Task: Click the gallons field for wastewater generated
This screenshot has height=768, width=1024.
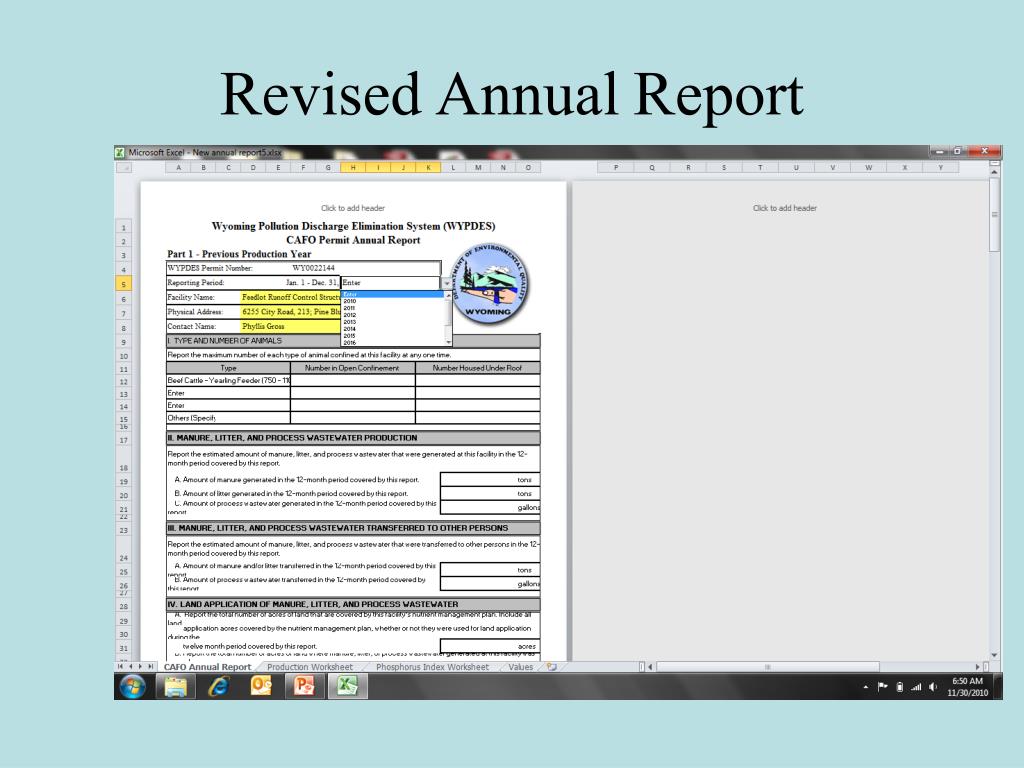Action: (490, 507)
